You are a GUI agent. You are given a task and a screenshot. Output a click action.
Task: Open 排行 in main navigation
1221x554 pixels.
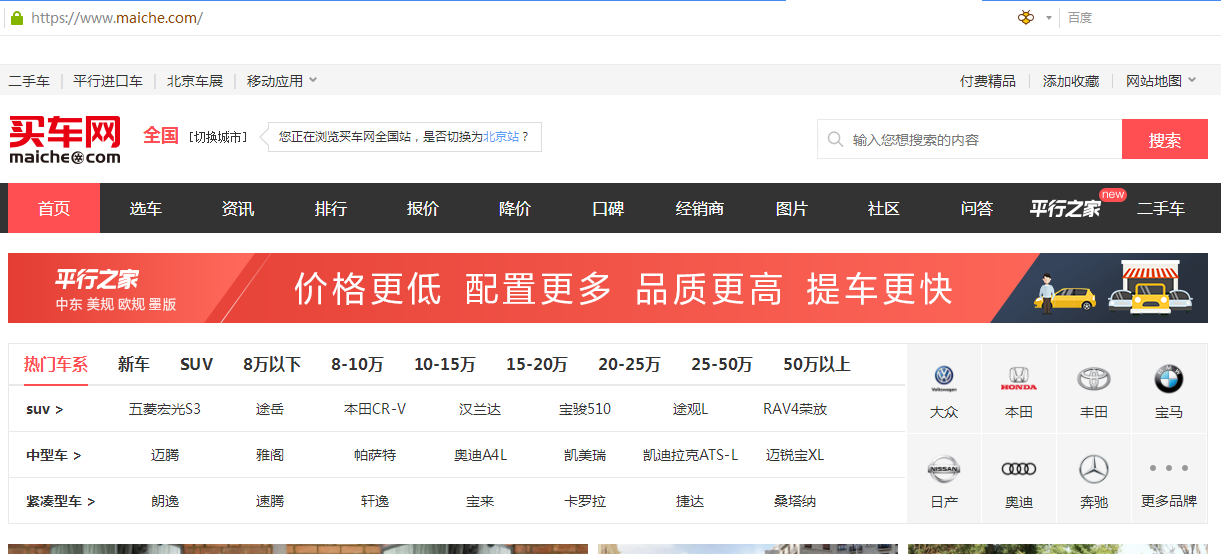(x=331, y=208)
